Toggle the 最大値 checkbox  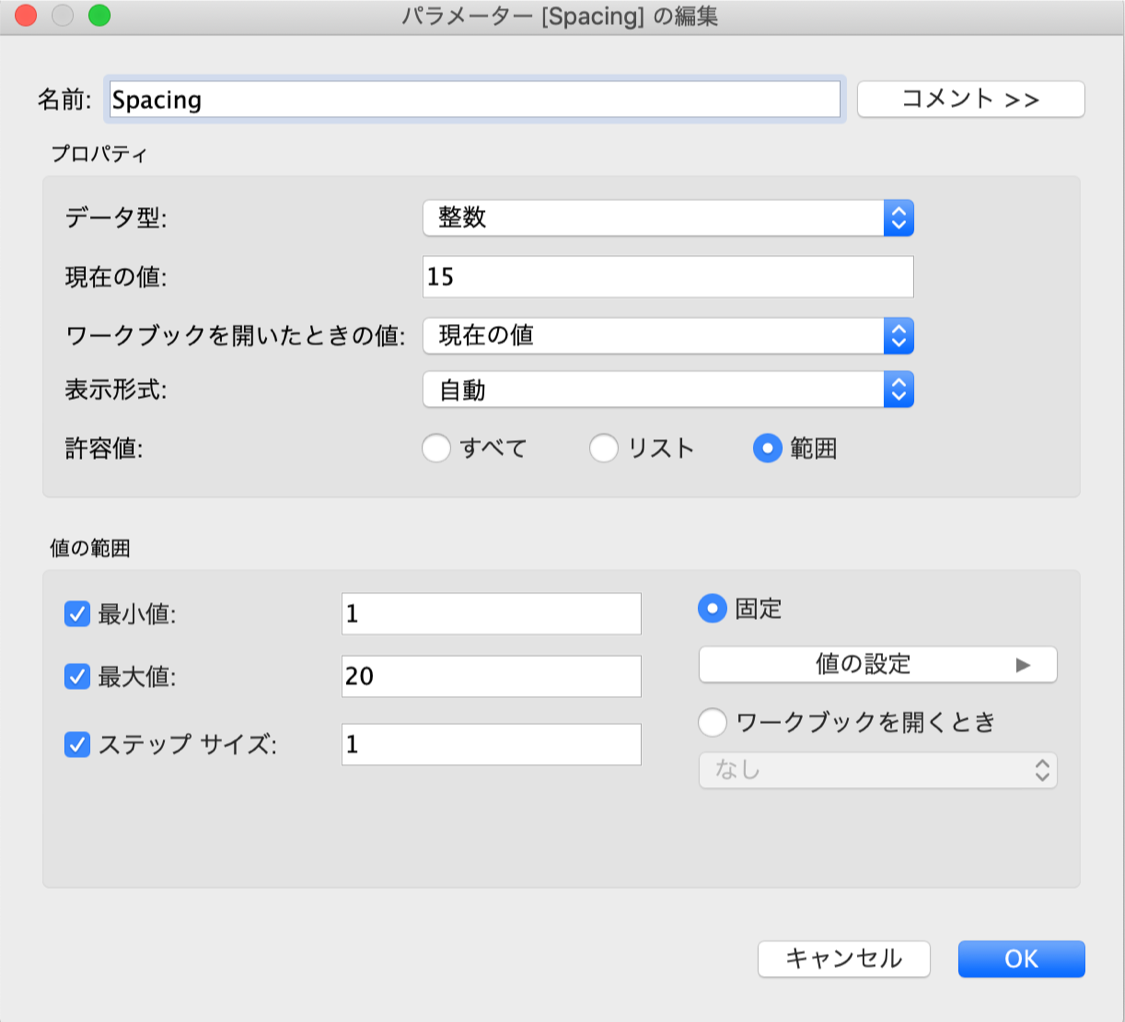(x=78, y=677)
